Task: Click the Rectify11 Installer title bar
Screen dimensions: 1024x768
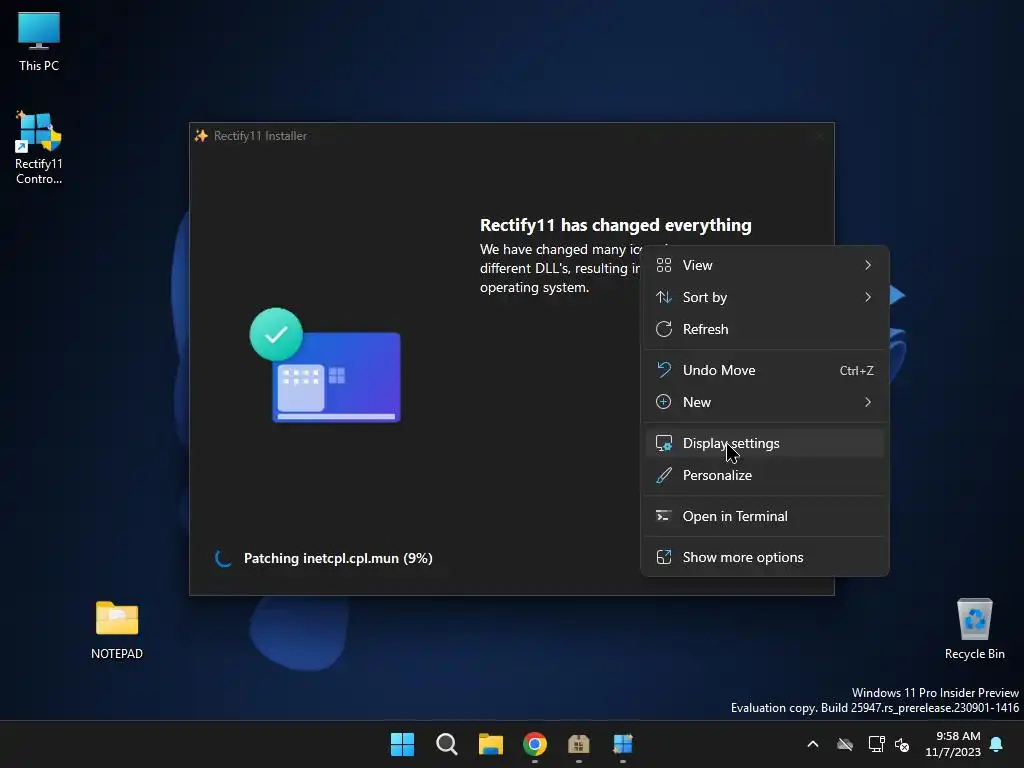Action: [512, 136]
